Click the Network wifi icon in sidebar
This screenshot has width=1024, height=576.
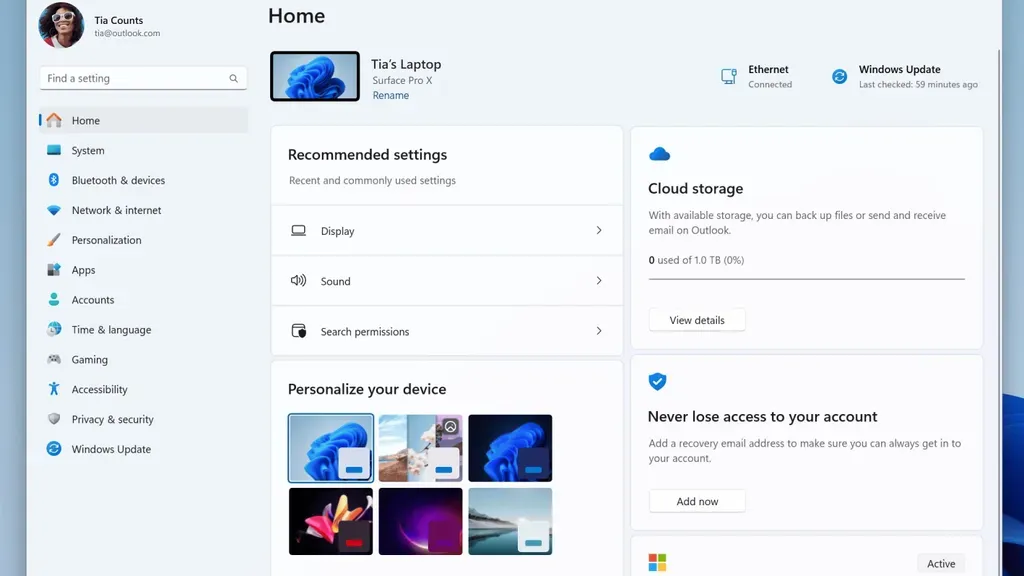(x=54, y=210)
